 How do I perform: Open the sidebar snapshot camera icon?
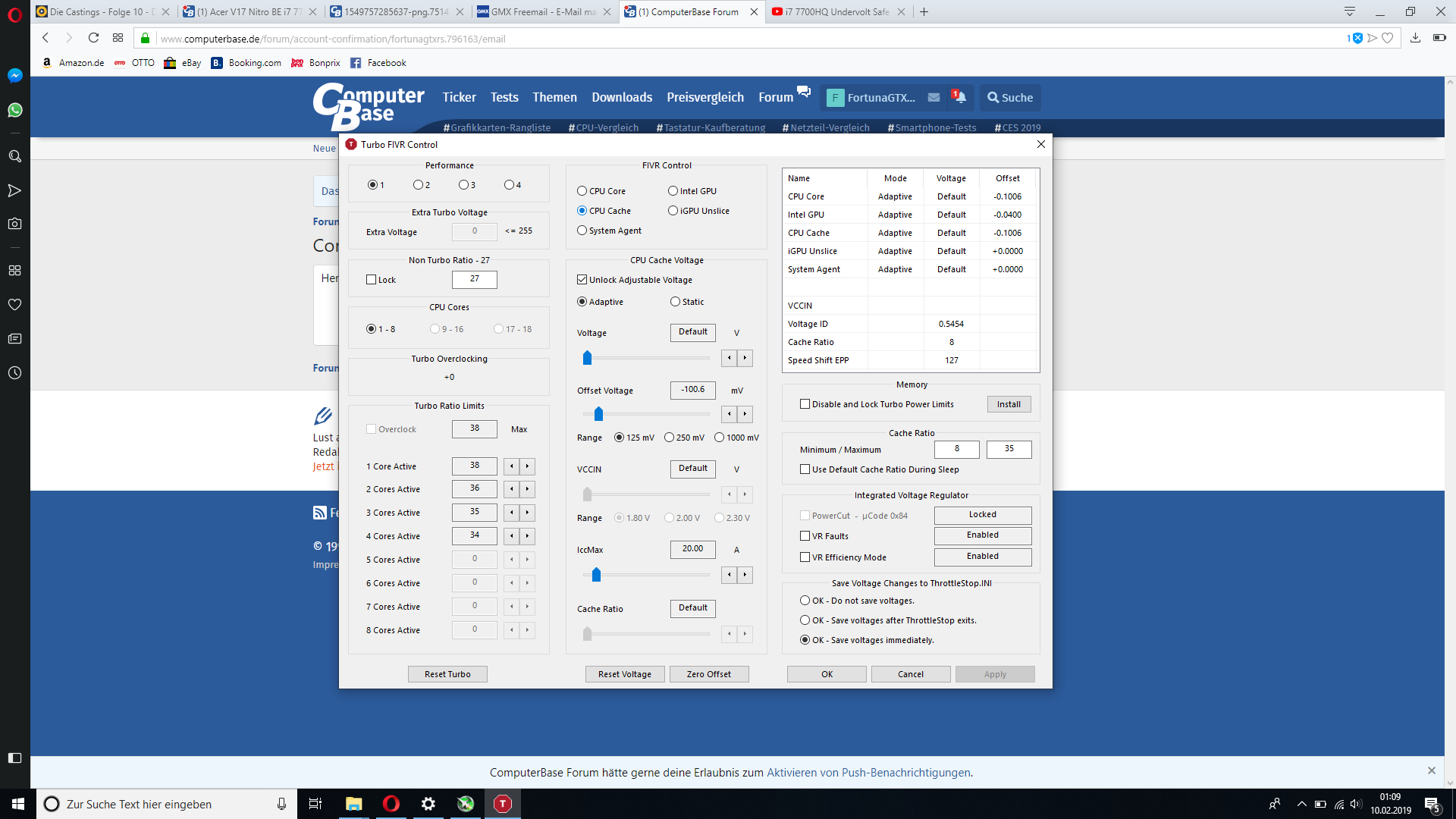point(14,224)
